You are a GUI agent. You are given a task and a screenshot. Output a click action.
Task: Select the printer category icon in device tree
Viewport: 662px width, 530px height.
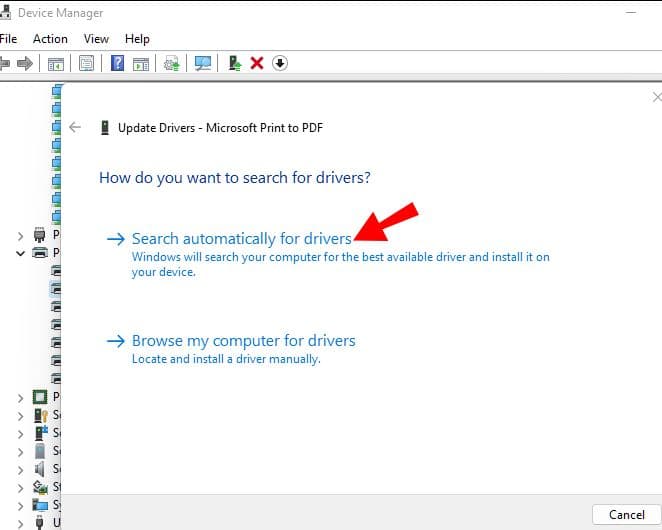40,253
